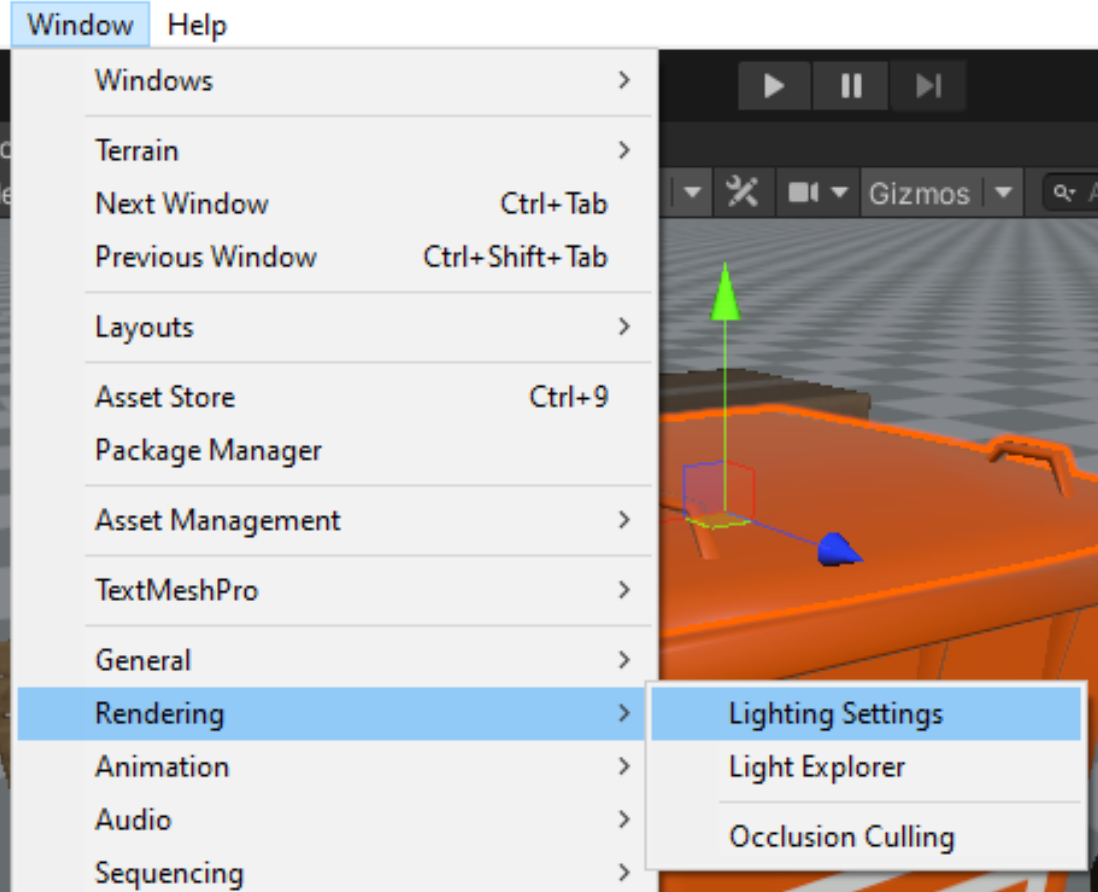
Task: Expand the Layouts submenu
Action: click(x=350, y=327)
